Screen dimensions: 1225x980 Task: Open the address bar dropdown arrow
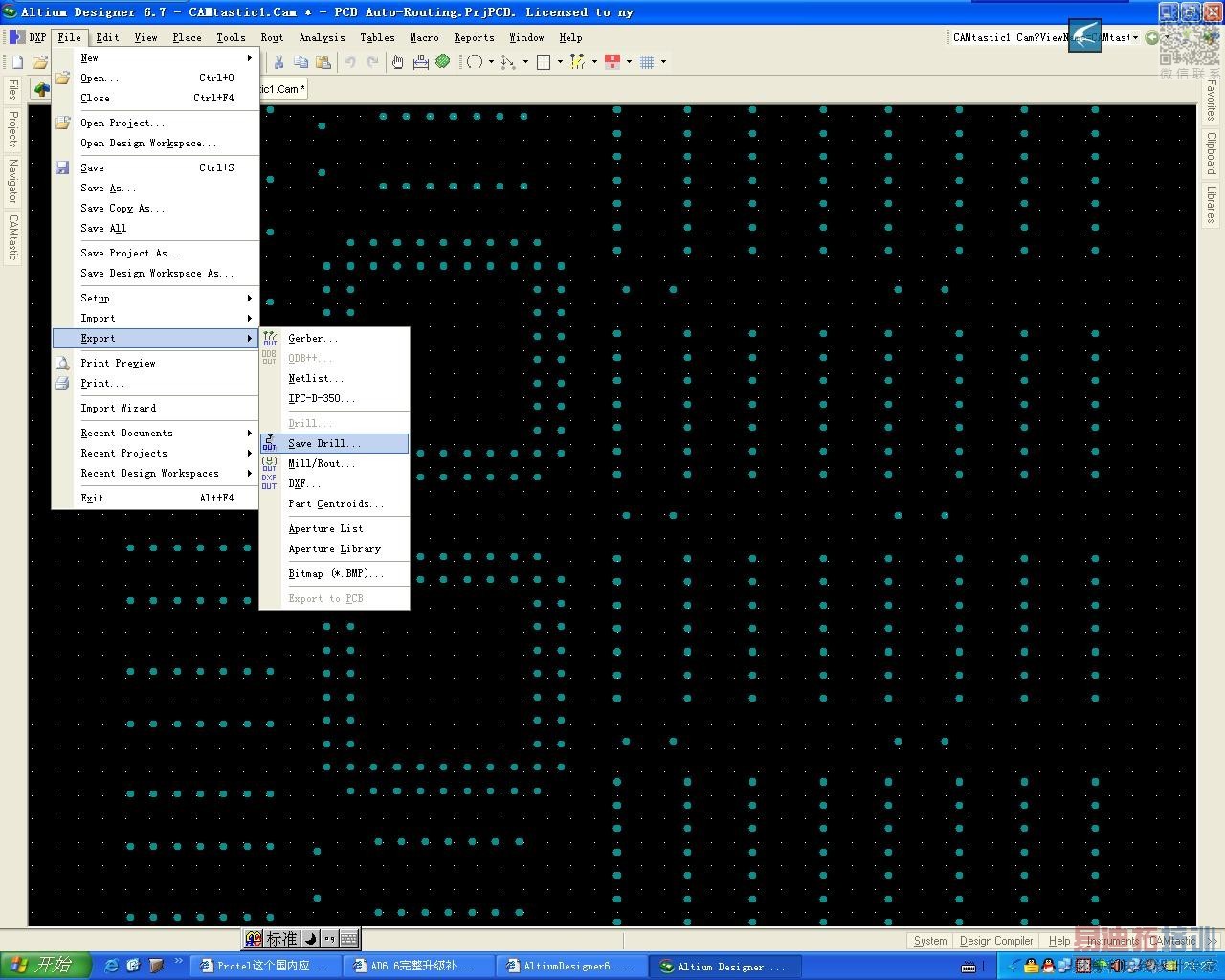point(1135,37)
